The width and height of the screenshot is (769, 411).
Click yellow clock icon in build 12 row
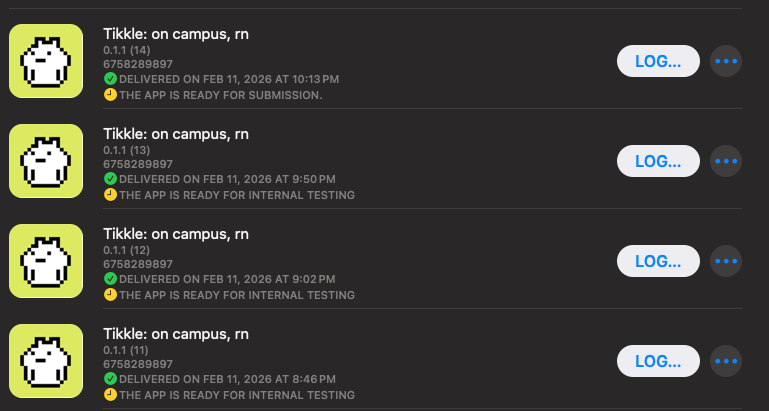click(x=110, y=295)
